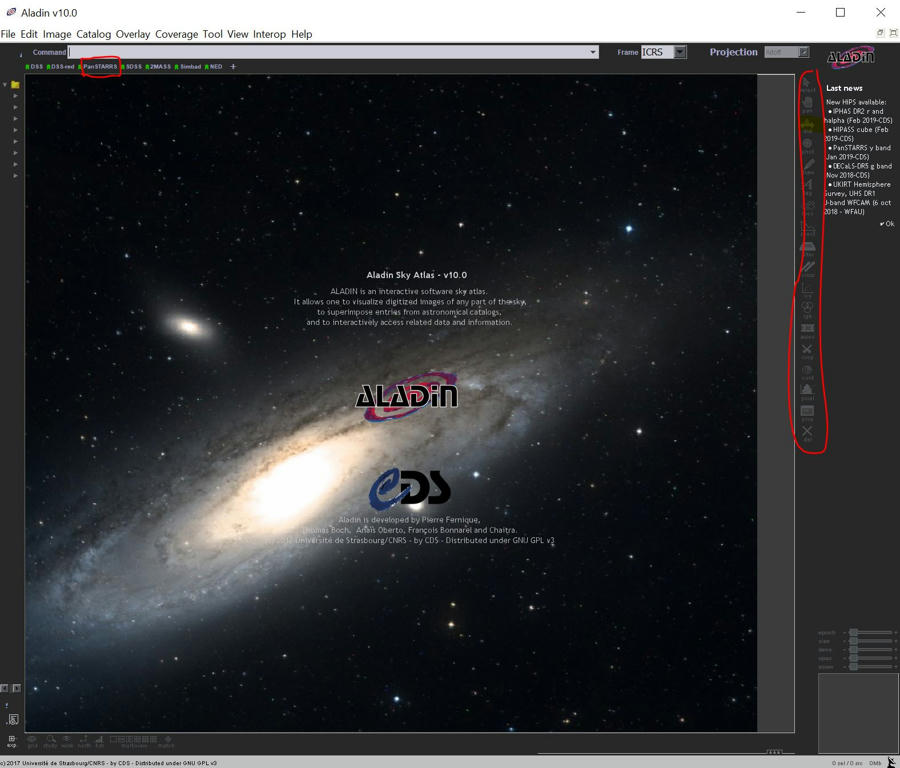
Task: Load the DSS bookmark
Action: pos(34,67)
